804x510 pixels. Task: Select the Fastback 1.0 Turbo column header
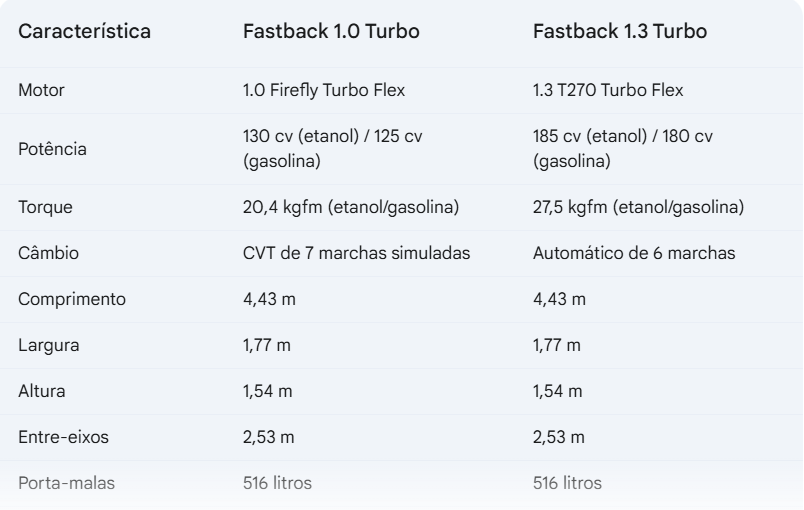331,31
